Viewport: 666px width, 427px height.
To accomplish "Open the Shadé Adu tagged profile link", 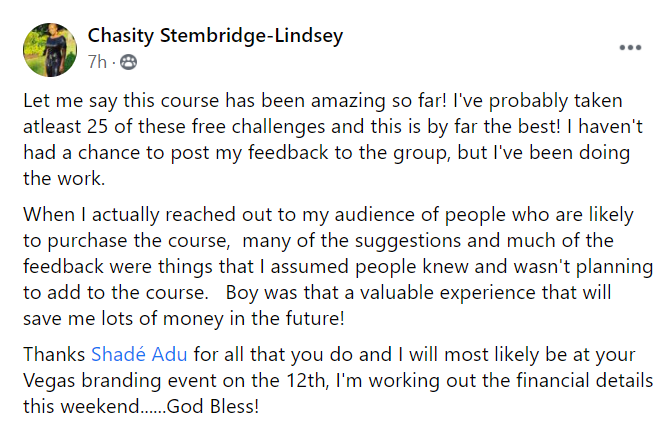I will 139,354.
